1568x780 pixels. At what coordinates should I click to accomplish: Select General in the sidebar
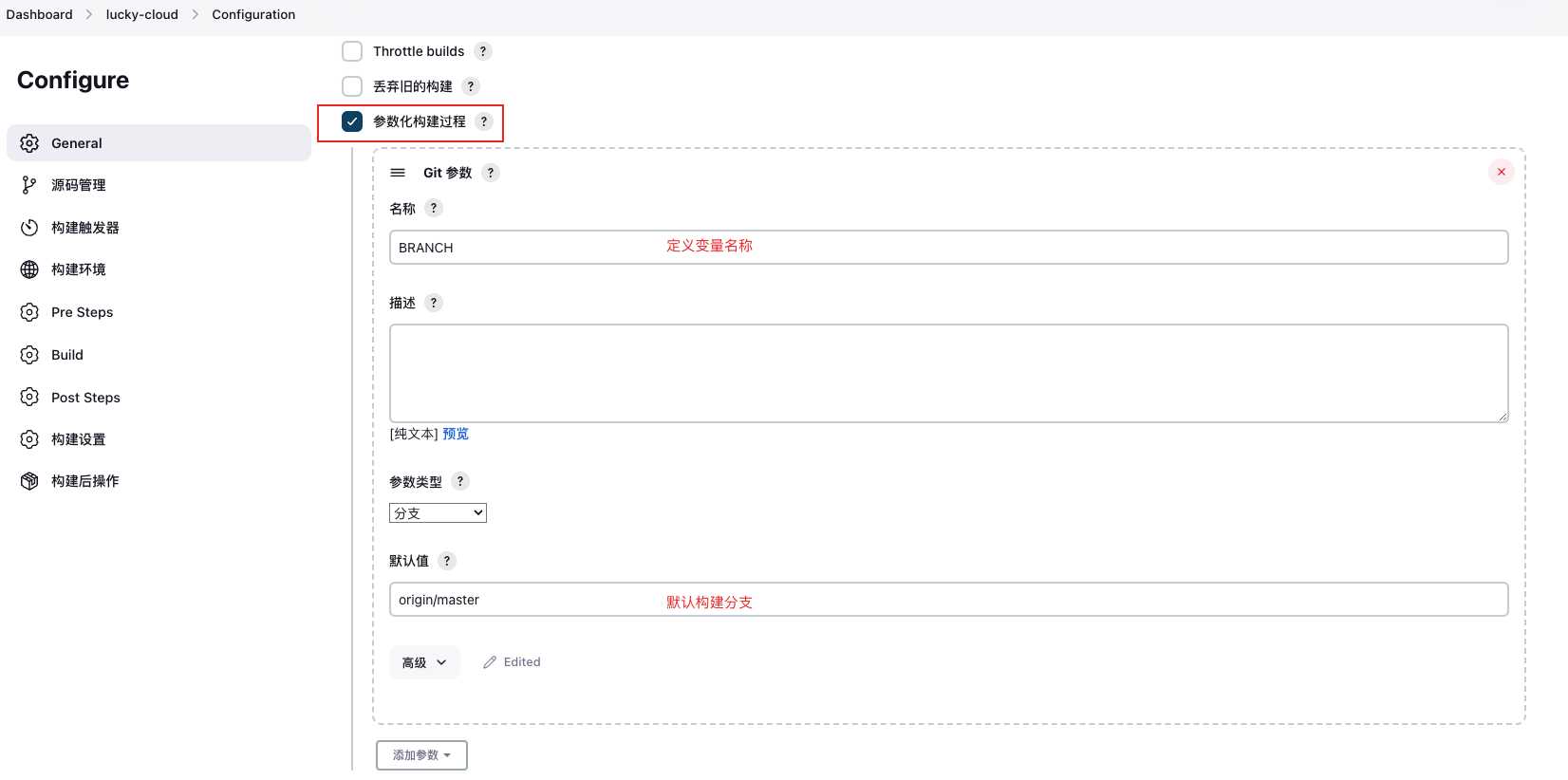coord(159,143)
